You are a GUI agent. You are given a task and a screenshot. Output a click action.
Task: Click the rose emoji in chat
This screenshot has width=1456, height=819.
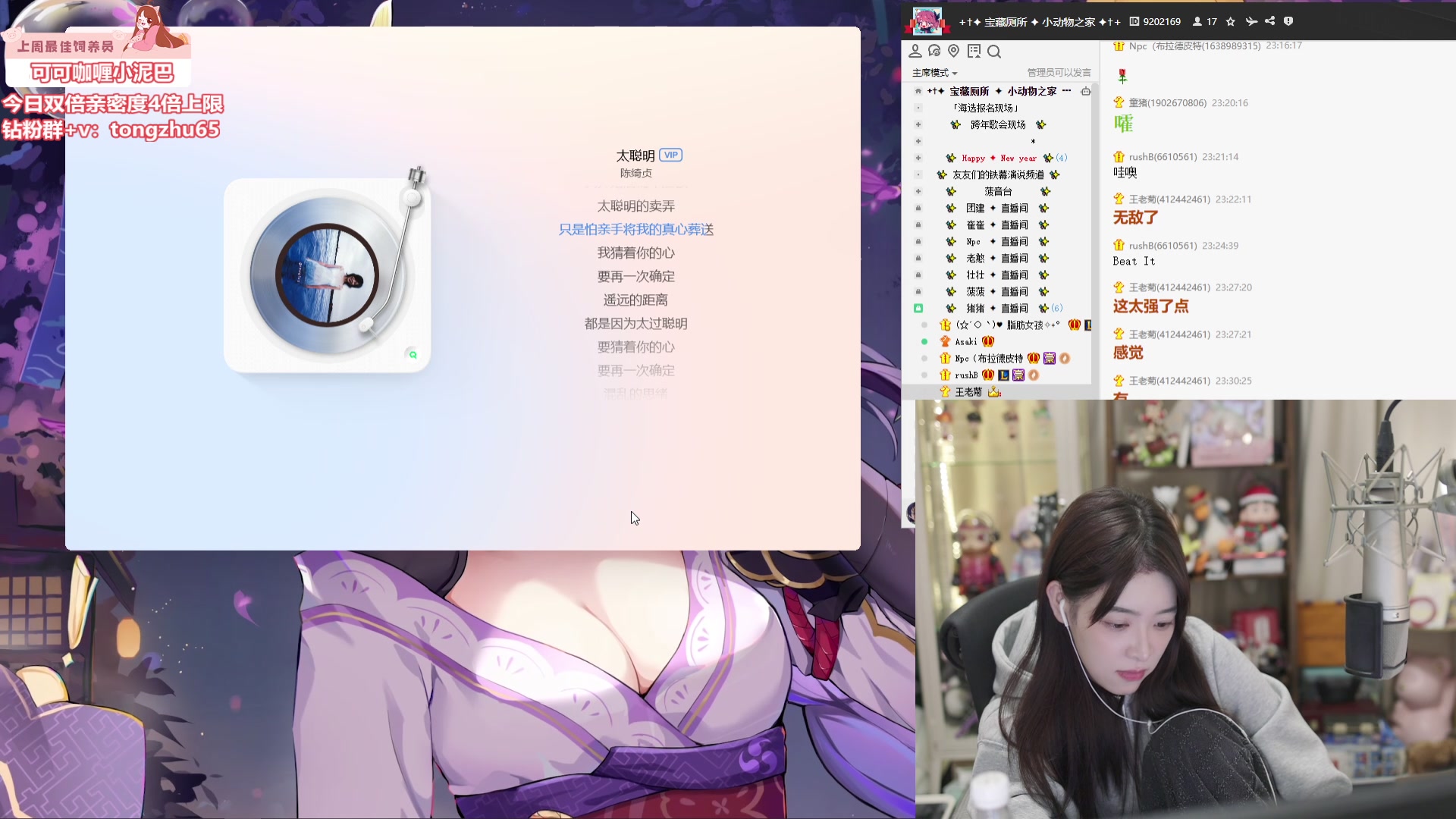[x=1122, y=76]
